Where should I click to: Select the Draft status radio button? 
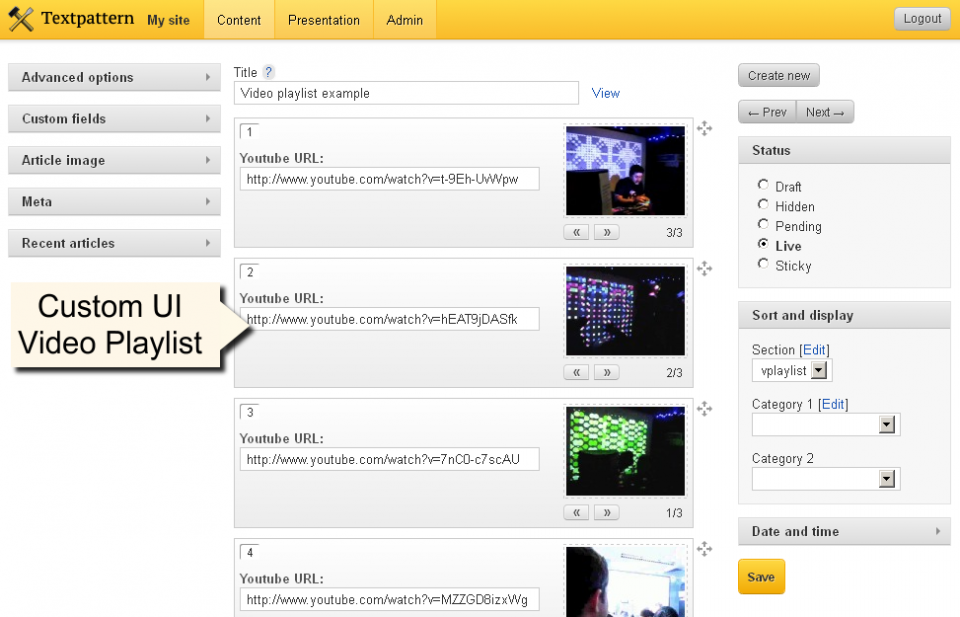(762, 186)
